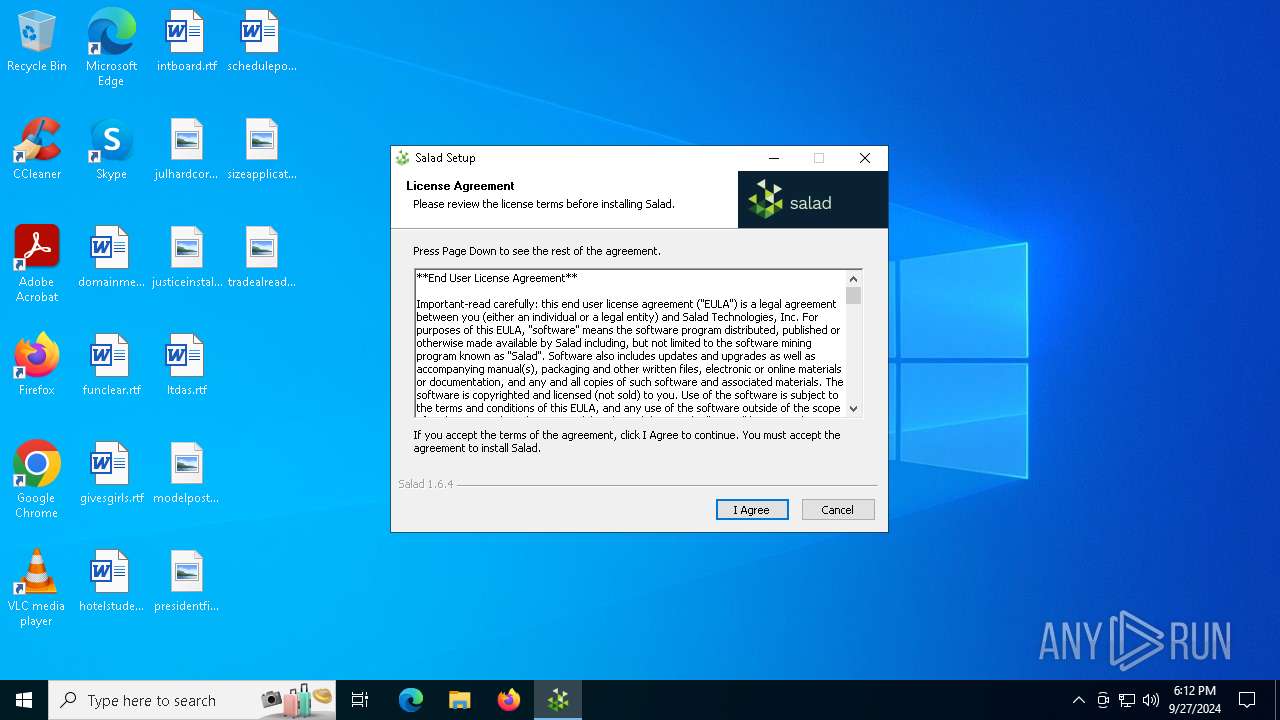Open Adobe Acrobat desktop shortcut

[37, 264]
